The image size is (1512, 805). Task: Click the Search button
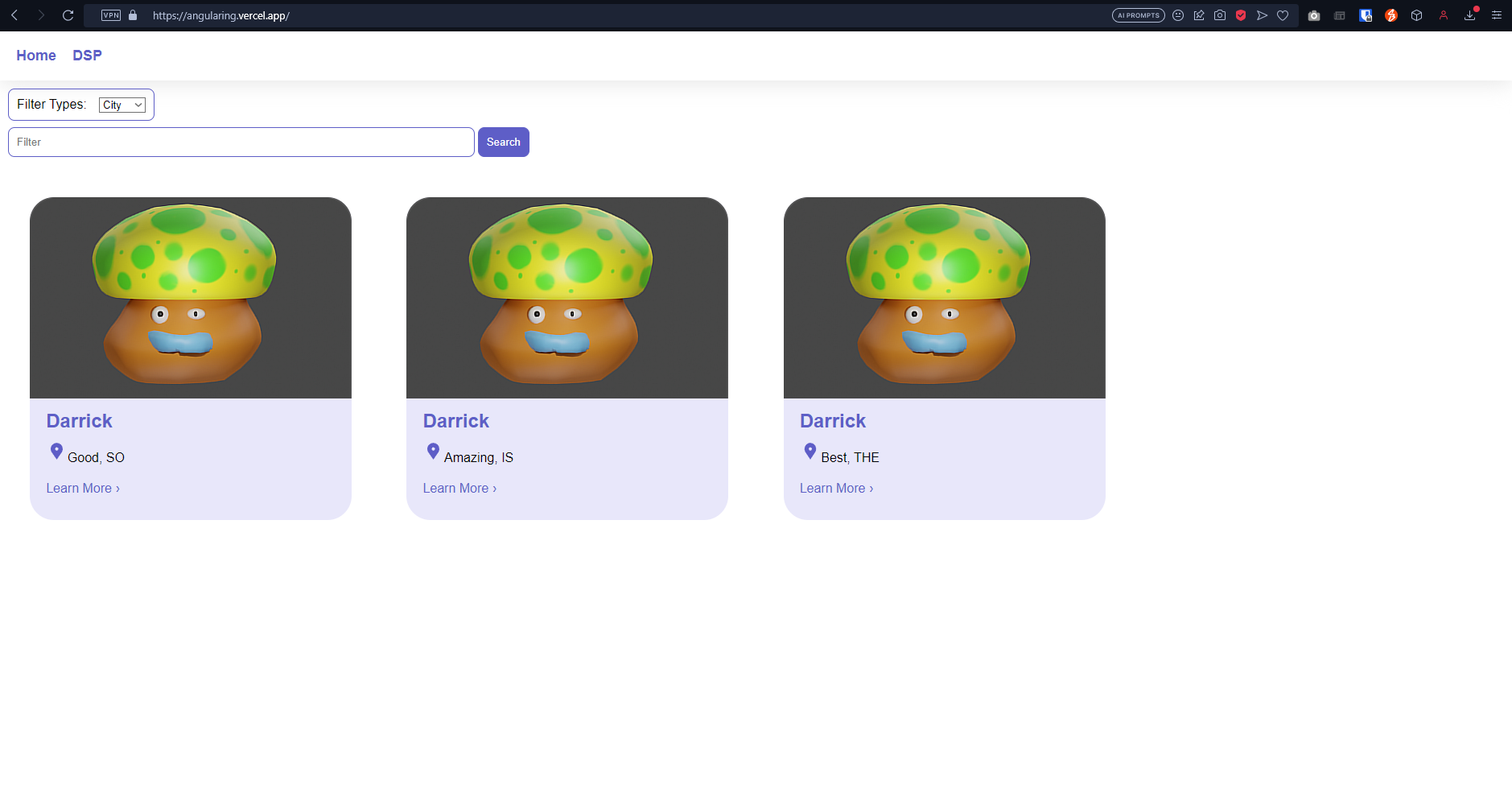coord(504,142)
